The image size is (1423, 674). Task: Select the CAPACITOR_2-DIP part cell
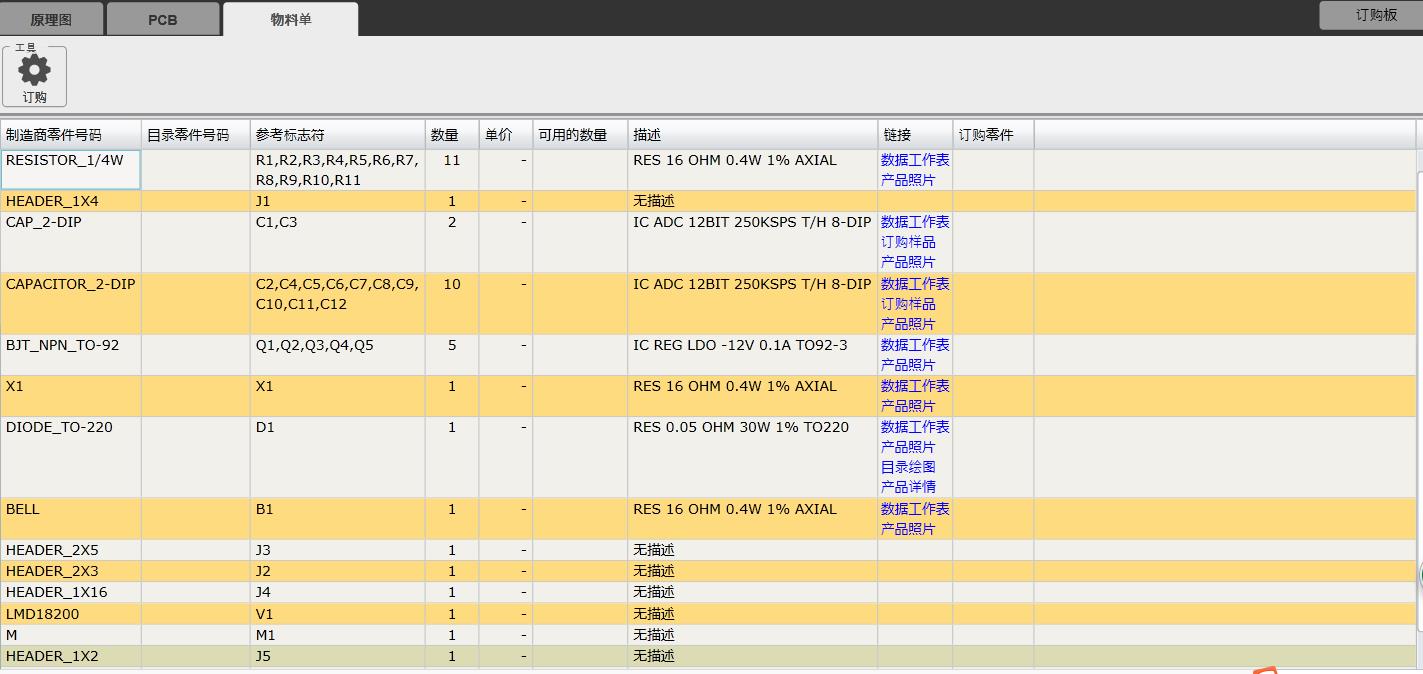tap(70, 304)
